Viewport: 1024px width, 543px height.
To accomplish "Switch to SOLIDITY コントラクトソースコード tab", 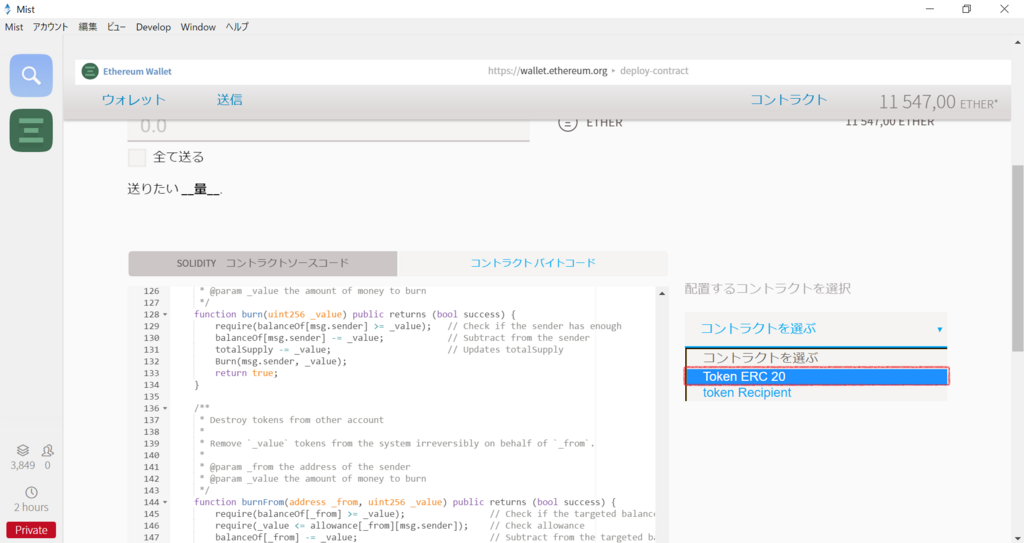I will 263,263.
